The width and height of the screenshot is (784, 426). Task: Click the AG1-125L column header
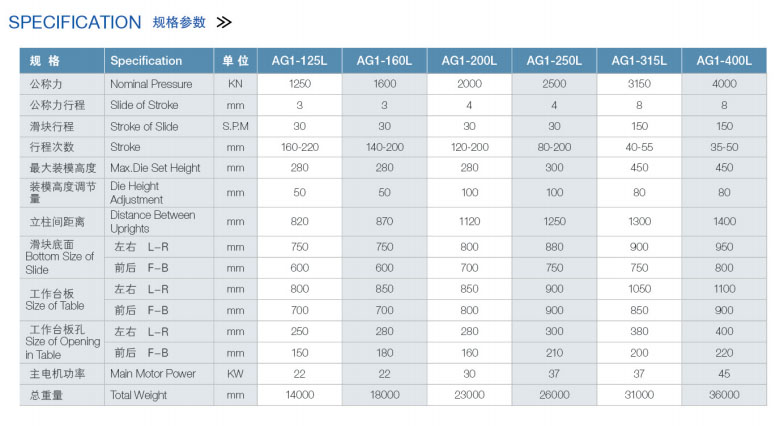(x=299, y=60)
